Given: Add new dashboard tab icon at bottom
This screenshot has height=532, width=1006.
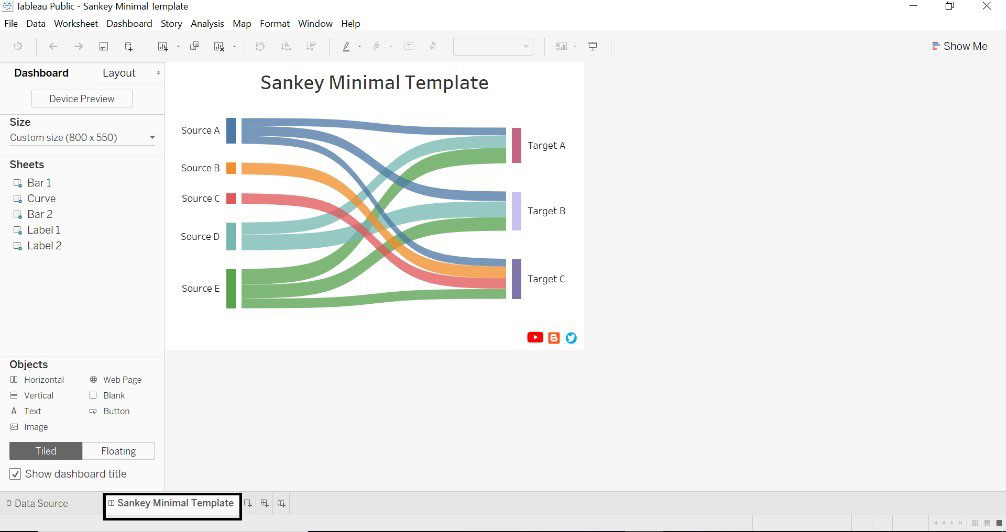Looking at the screenshot, I should coord(264,504).
